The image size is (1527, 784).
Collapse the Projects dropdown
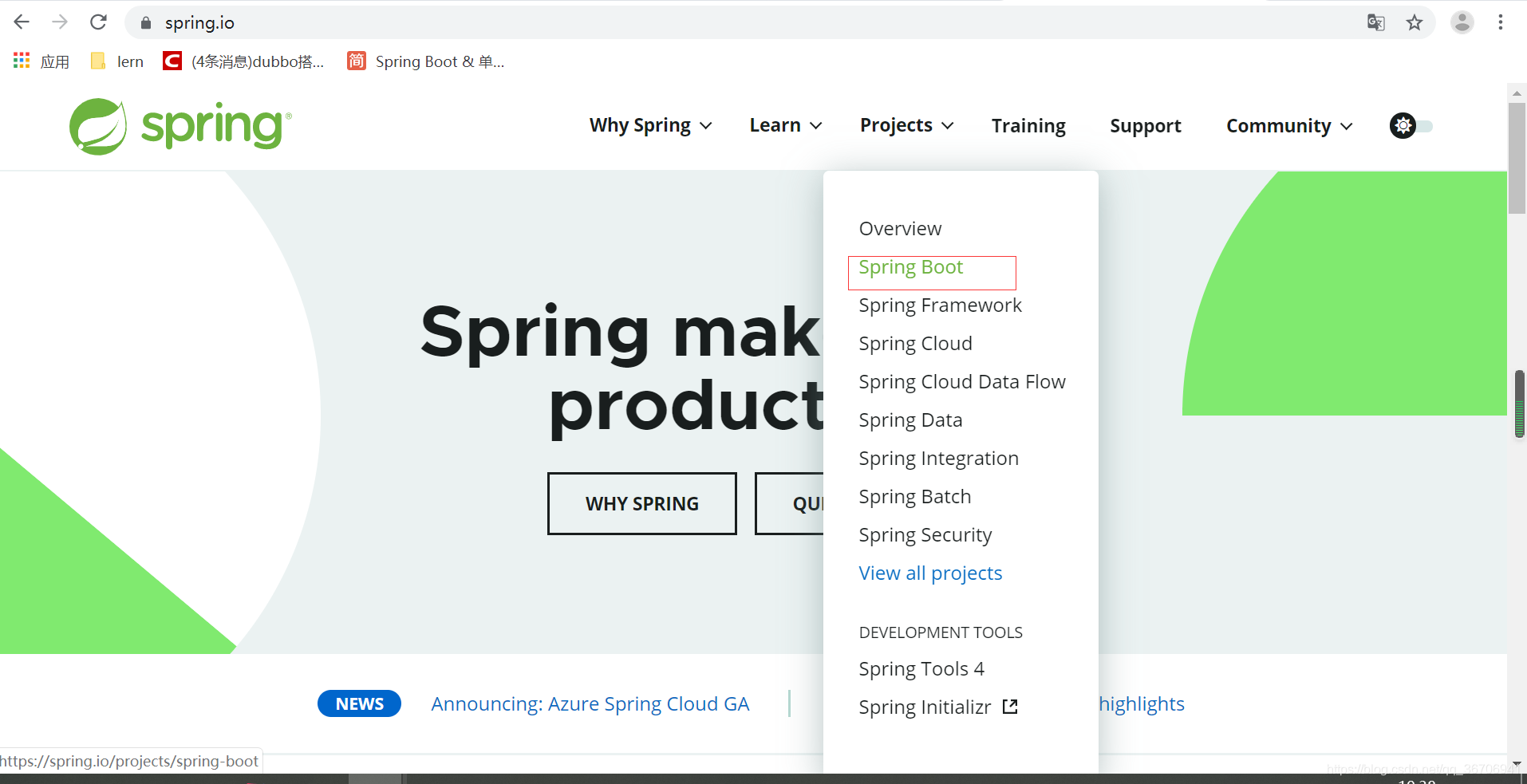tap(906, 126)
